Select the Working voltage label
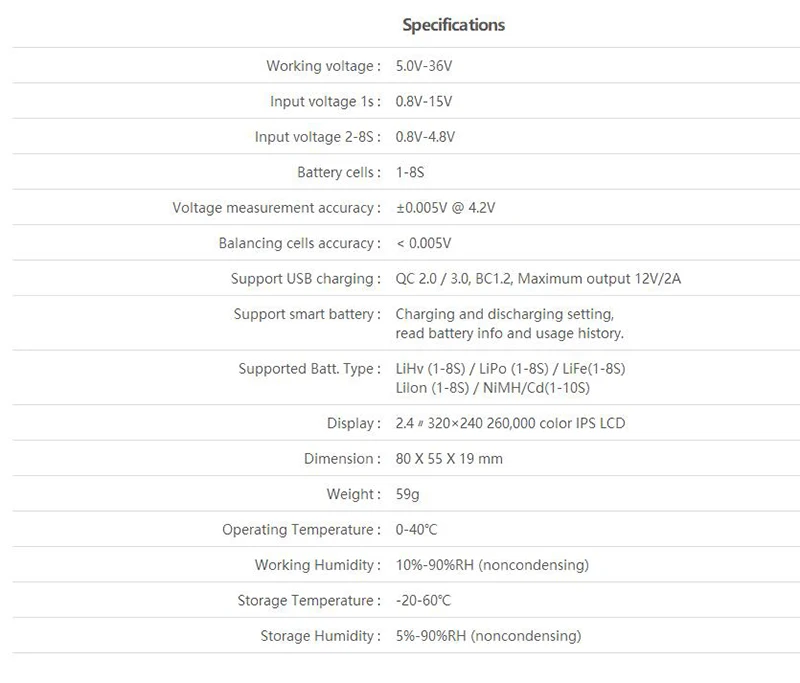Image resolution: width=800 pixels, height=683 pixels. click(x=323, y=66)
